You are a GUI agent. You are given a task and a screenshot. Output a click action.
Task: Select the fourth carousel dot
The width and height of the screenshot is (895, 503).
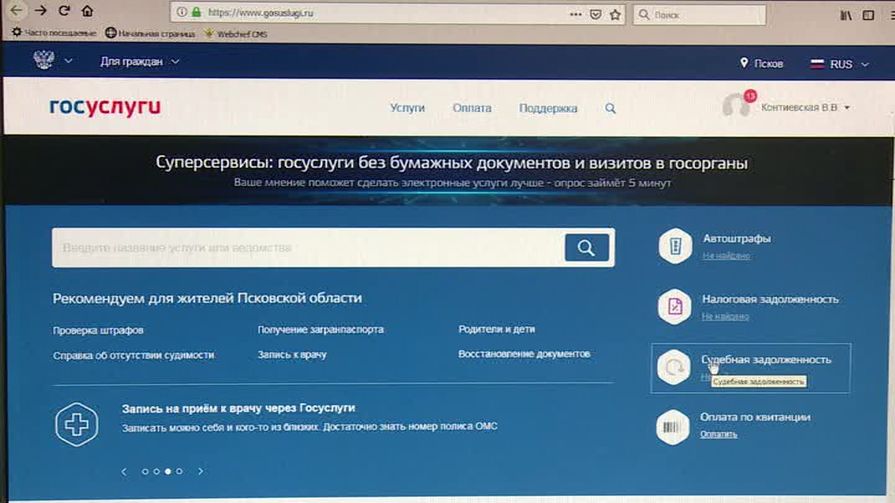(179, 471)
